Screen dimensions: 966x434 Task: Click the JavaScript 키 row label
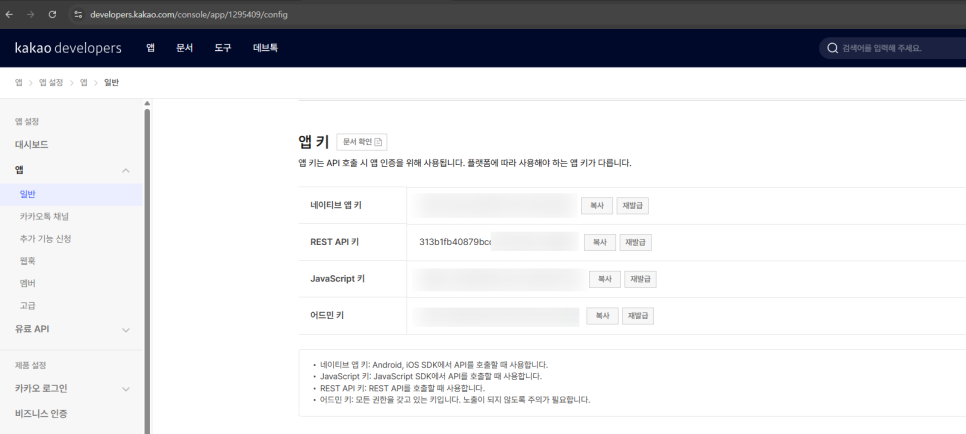[337, 279]
